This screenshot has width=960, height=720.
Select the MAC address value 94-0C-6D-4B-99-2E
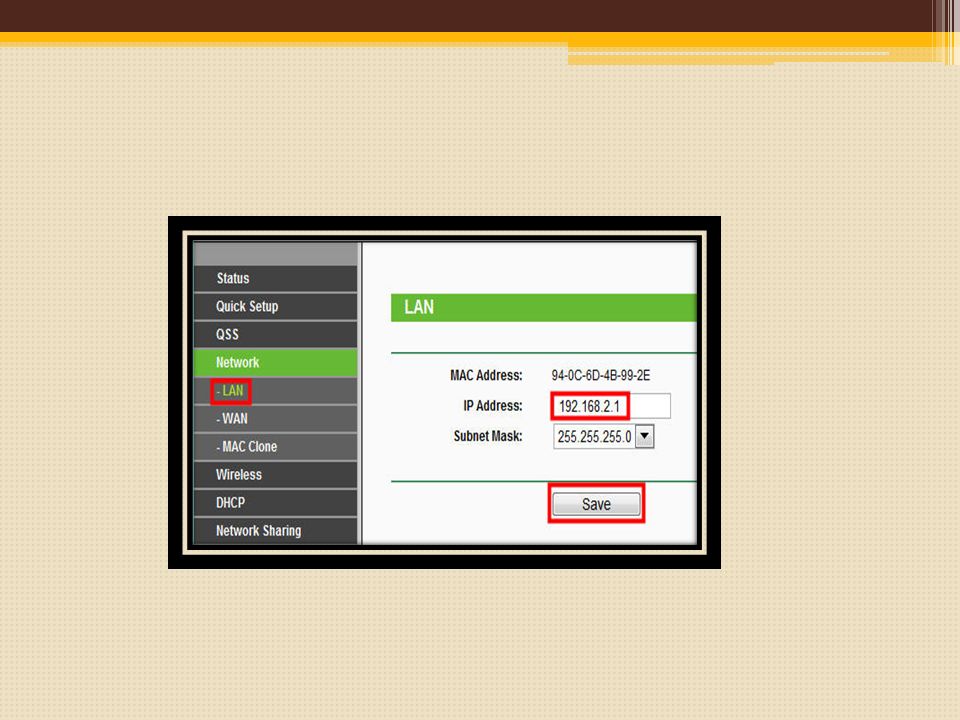(x=601, y=375)
